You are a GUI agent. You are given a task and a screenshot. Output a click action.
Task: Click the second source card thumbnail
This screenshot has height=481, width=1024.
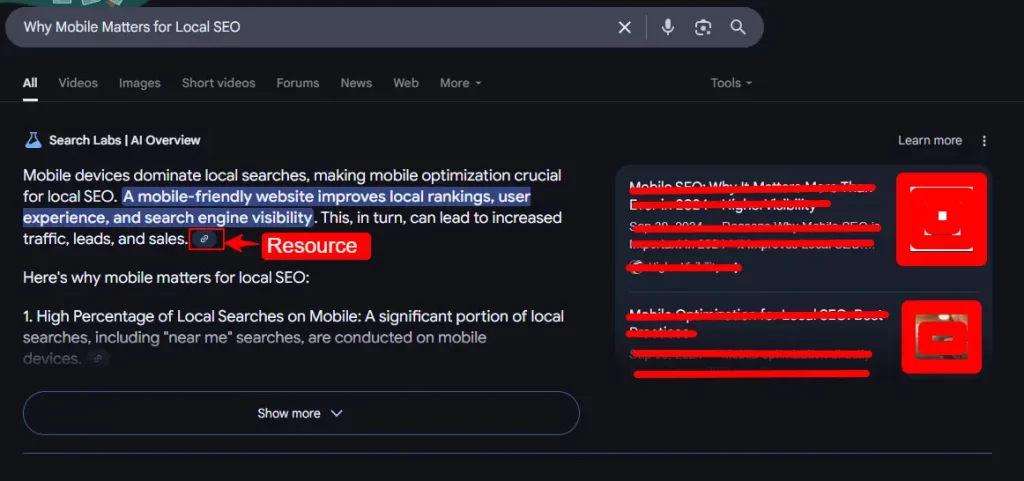[941, 337]
